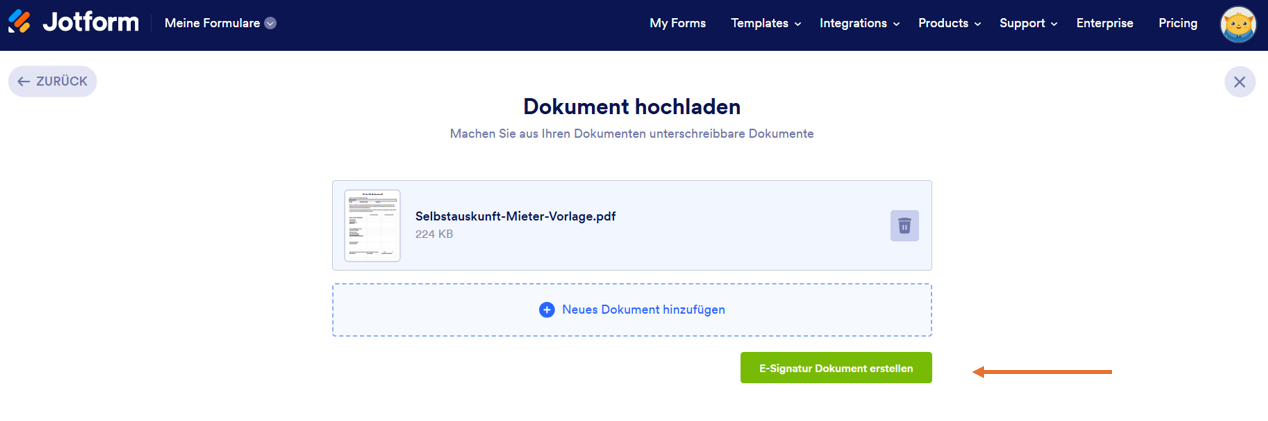Delete Selbstauskunft-Mieter-Vorlage.pdf with trash icon
Image resolution: width=1268 pixels, height=421 pixels.
(x=904, y=226)
